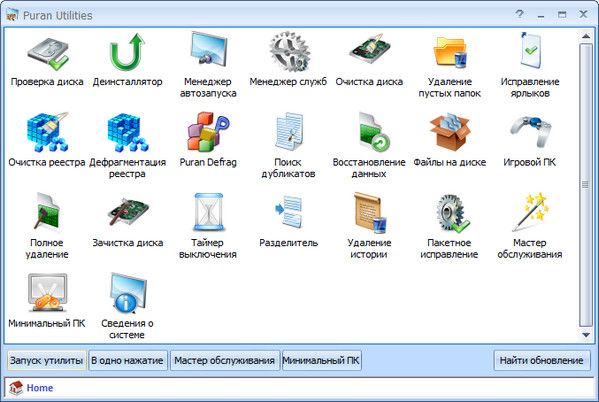Click the Найти обновление button

click(x=542, y=360)
